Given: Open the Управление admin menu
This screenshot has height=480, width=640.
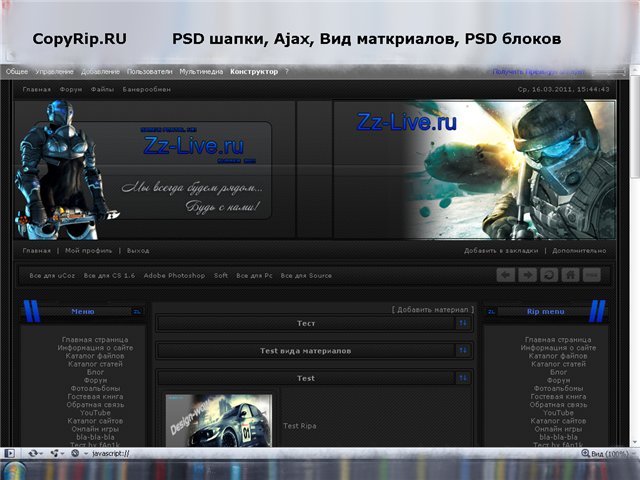Looking at the screenshot, I should [x=54, y=71].
